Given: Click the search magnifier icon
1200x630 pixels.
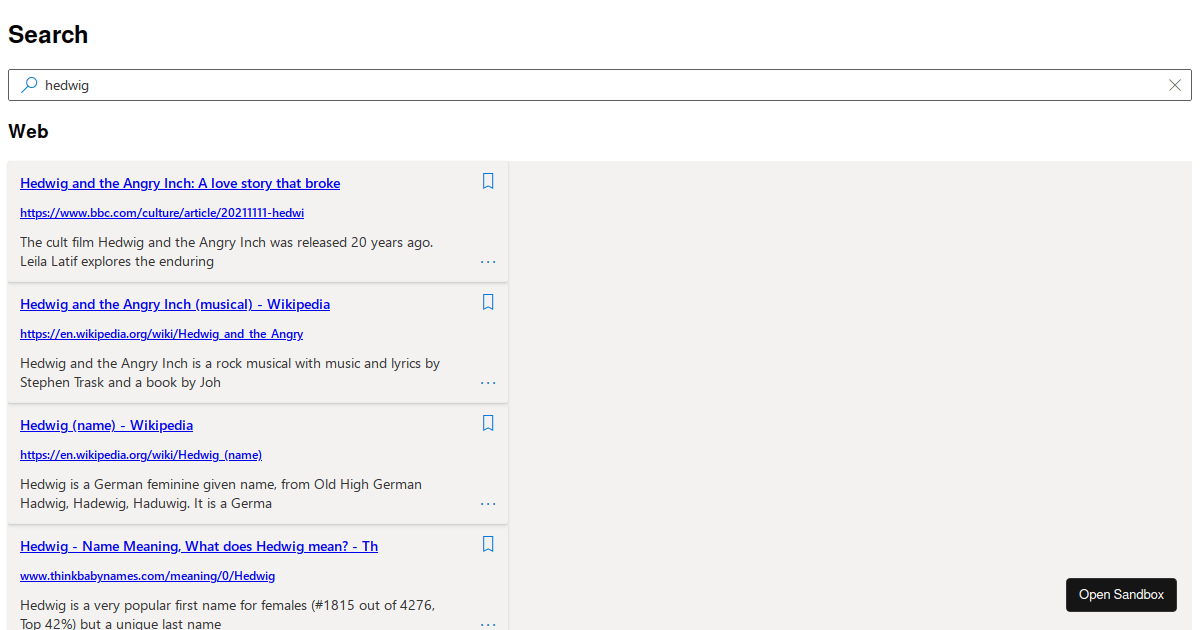Looking at the screenshot, I should point(29,85).
